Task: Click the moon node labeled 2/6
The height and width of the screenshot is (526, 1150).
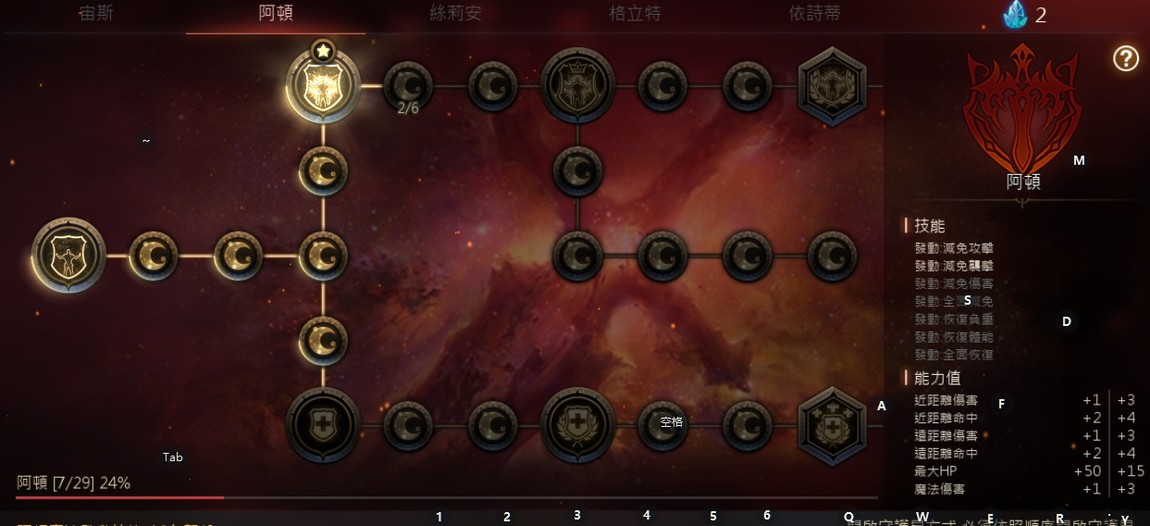Action: pos(408,87)
